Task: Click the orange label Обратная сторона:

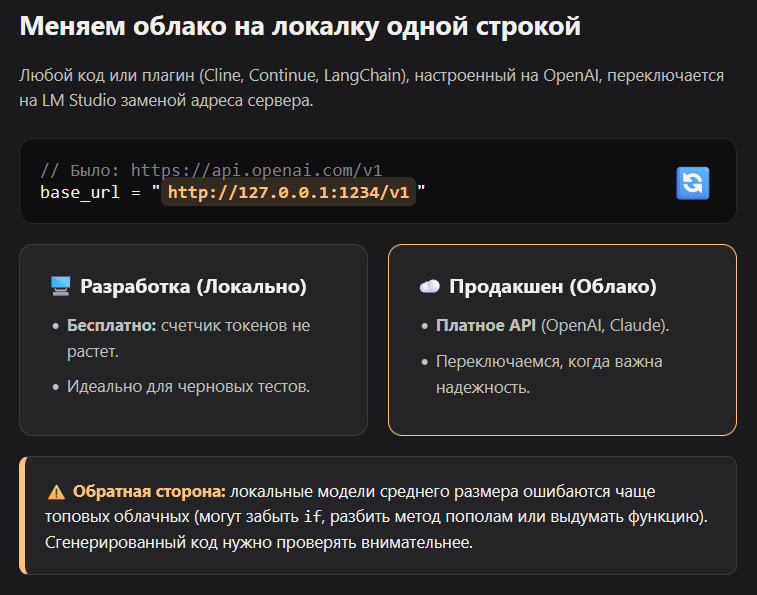Action: (x=149, y=492)
